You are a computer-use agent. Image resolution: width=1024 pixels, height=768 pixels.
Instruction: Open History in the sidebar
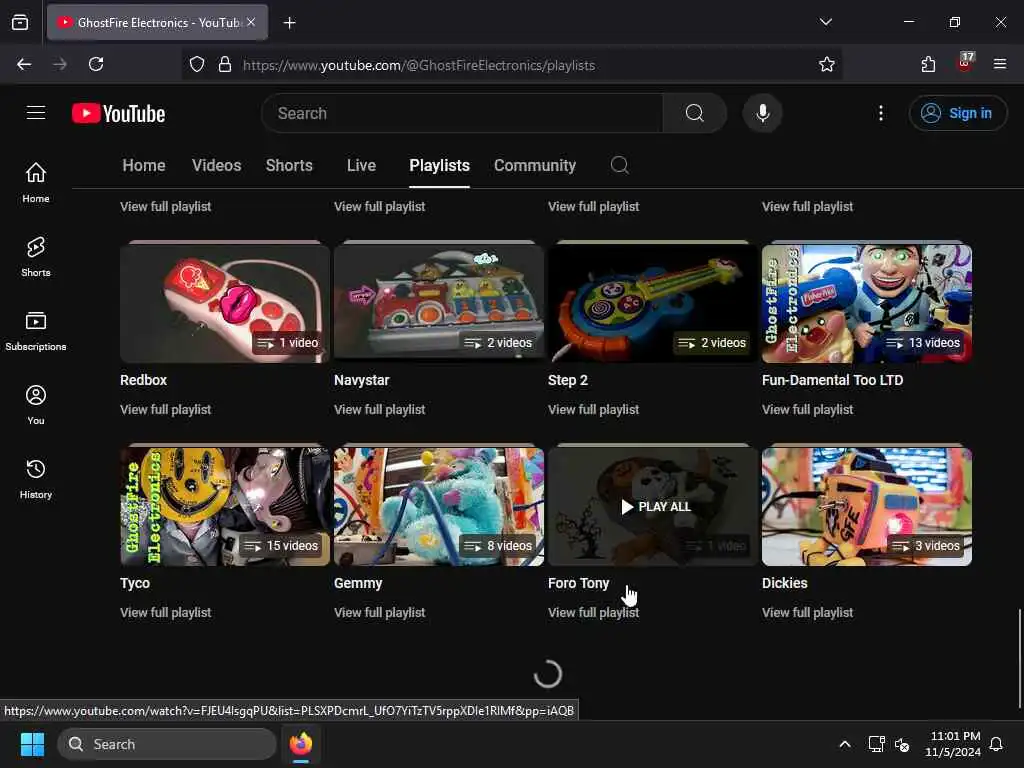(36, 479)
